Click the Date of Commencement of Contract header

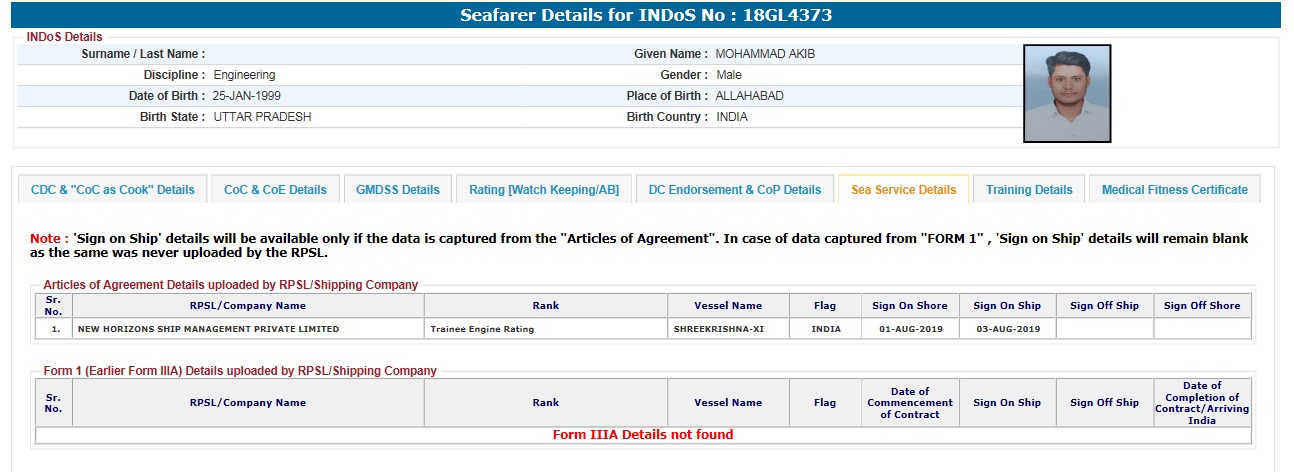910,403
